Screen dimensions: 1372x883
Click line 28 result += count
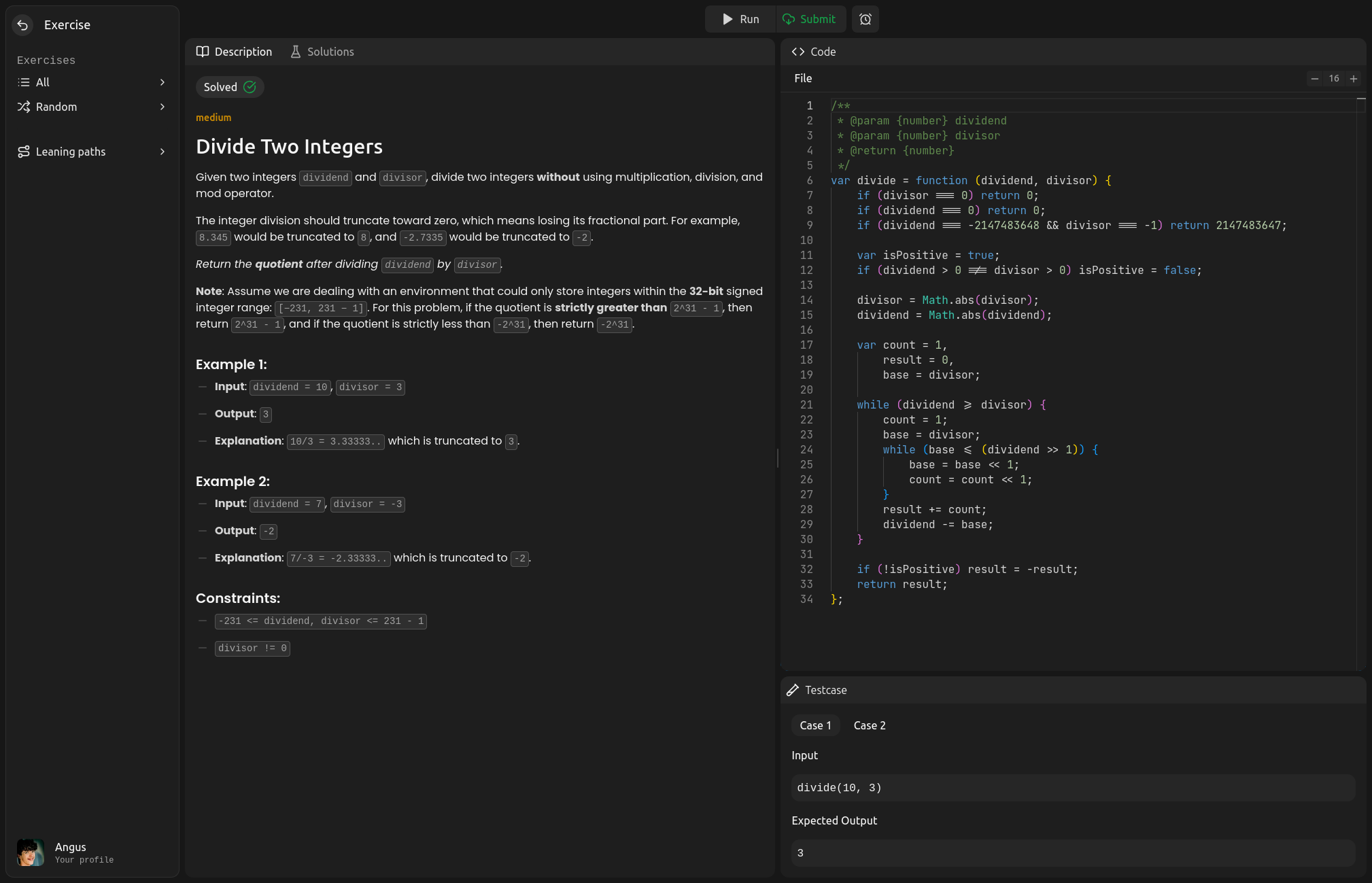coord(934,510)
